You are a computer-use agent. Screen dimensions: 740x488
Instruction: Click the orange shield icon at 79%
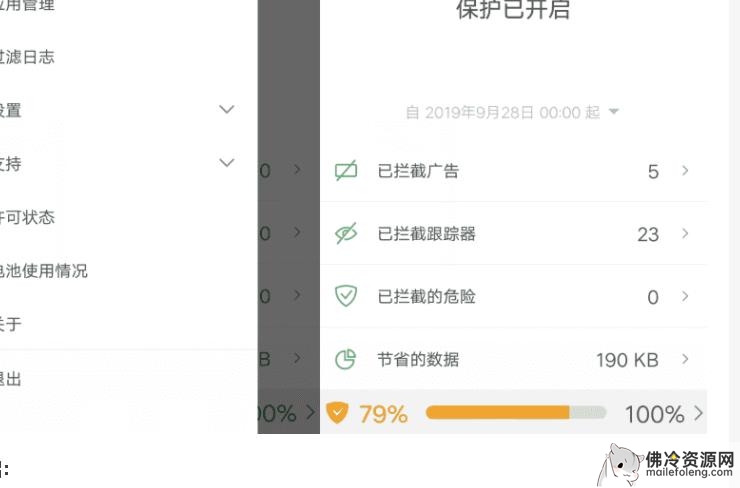point(337,413)
